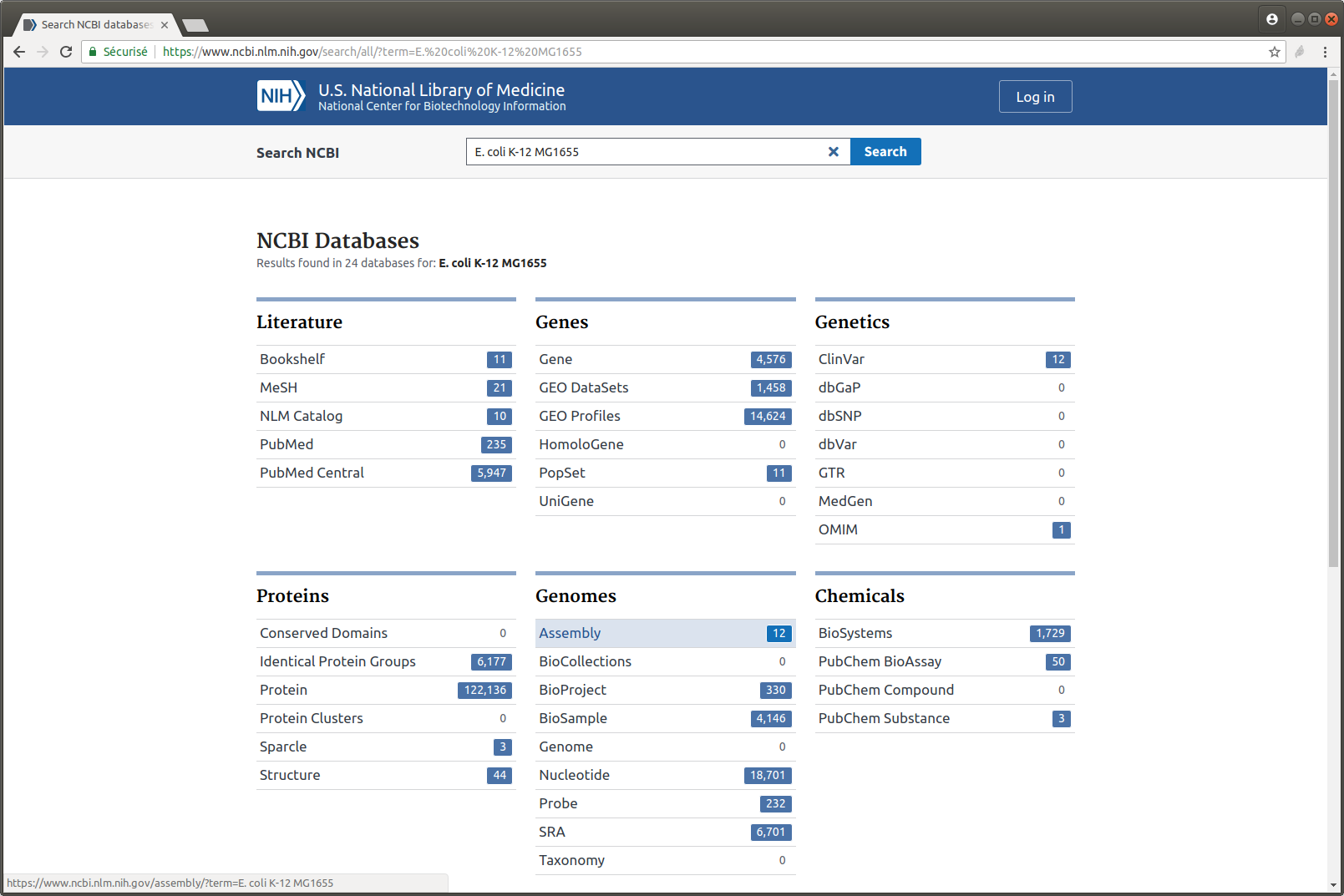Image resolution: width=1344 pixels, height=896 pixels.
Task: Focus the NCBI search input field
Action: 643,152
